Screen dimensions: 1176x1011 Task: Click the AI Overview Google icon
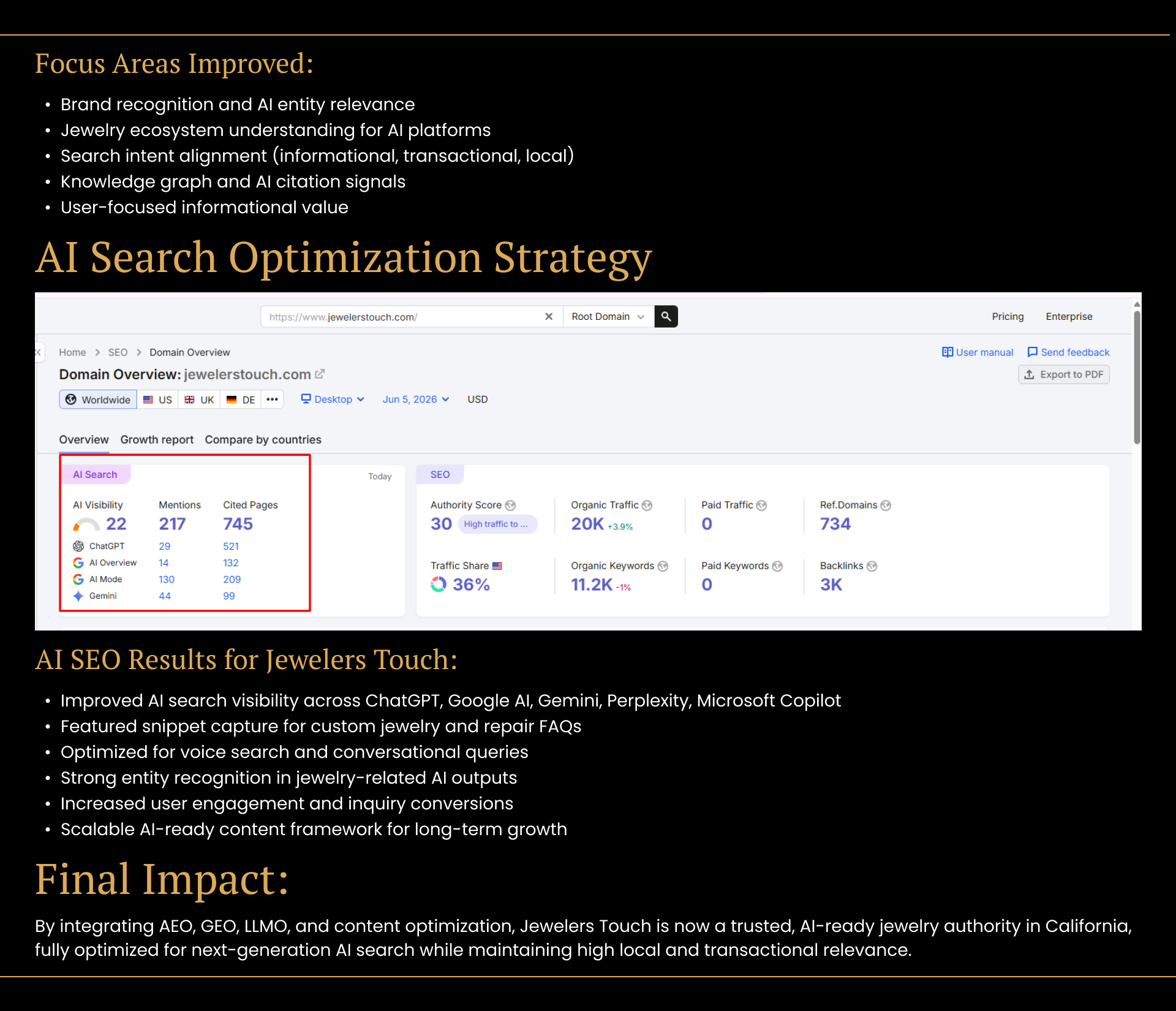(x=78, y=562)
